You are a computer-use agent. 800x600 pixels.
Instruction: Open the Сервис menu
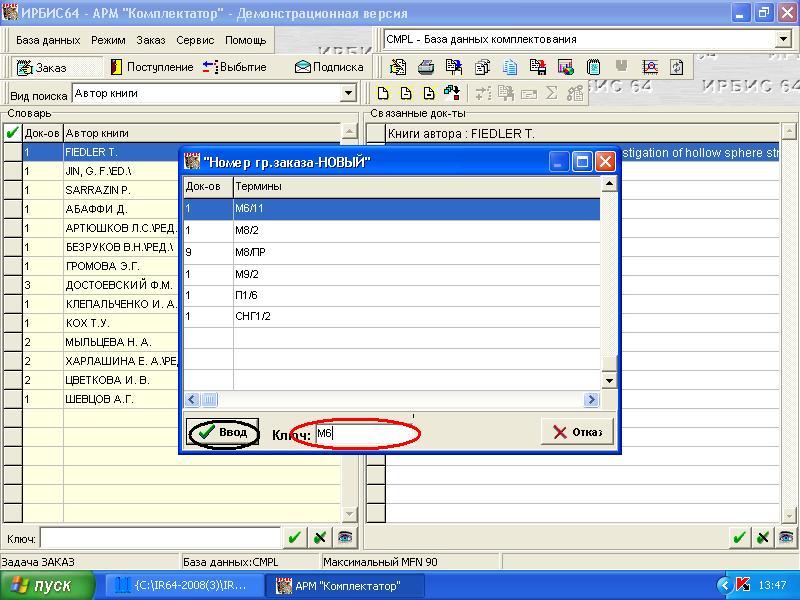[195, 40]
